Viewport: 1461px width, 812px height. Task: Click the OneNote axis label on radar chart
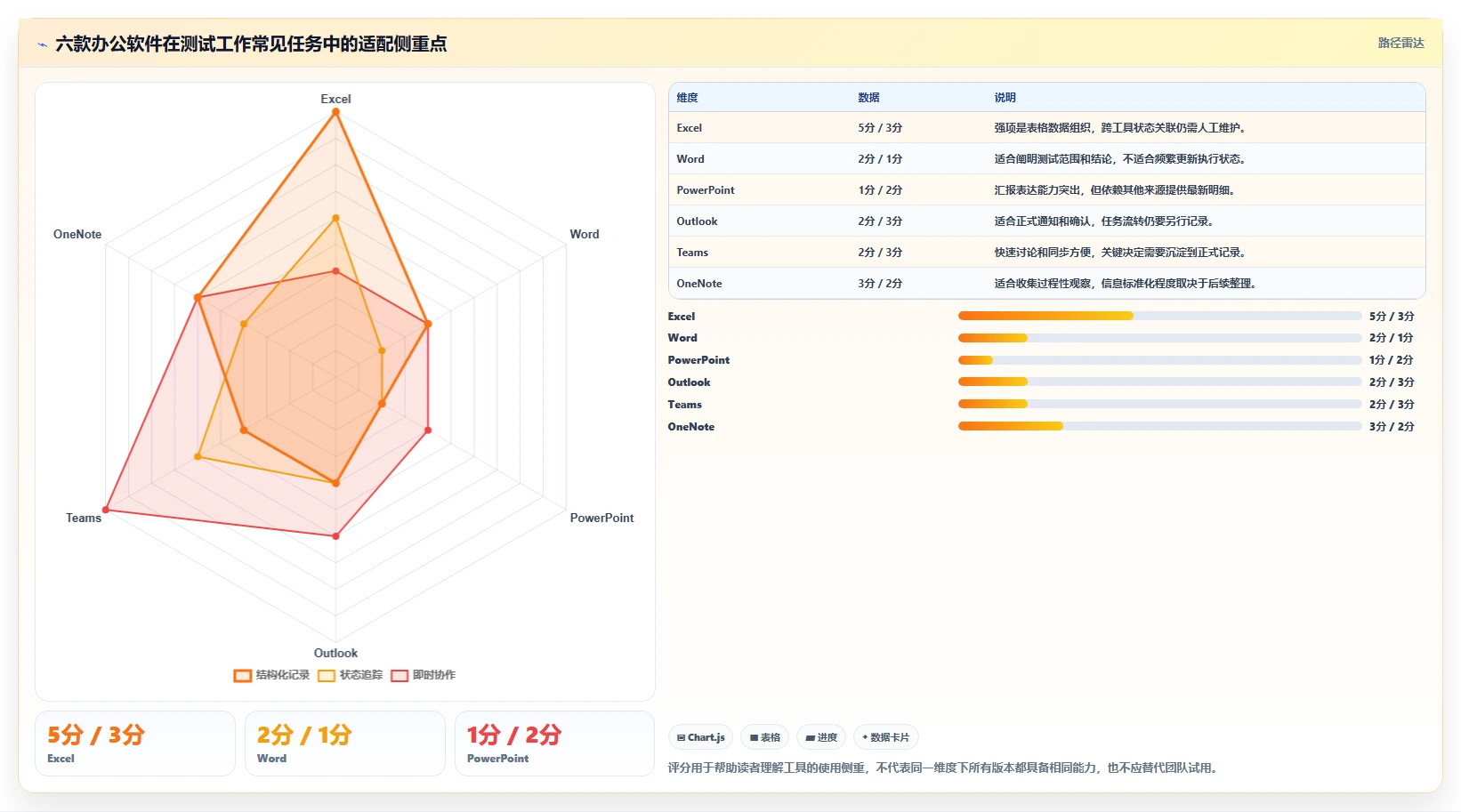[x=77, y=234]
